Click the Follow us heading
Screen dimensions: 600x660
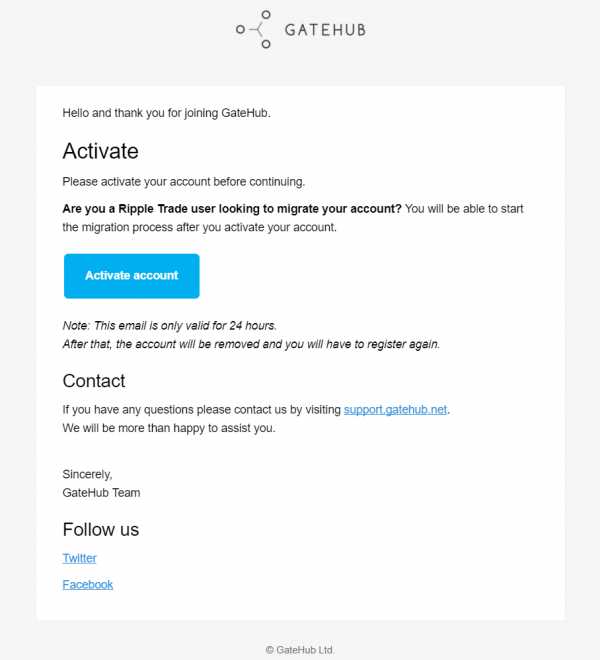[101, 530]
